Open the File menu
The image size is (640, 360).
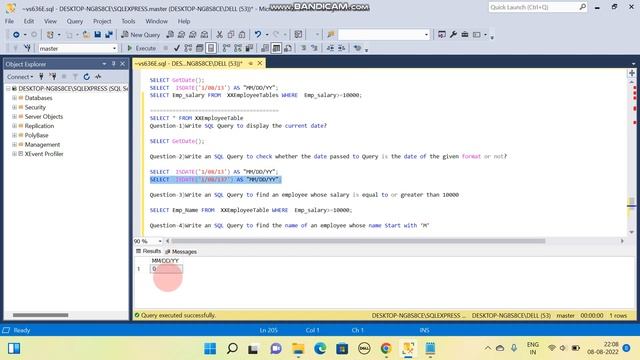9,21
